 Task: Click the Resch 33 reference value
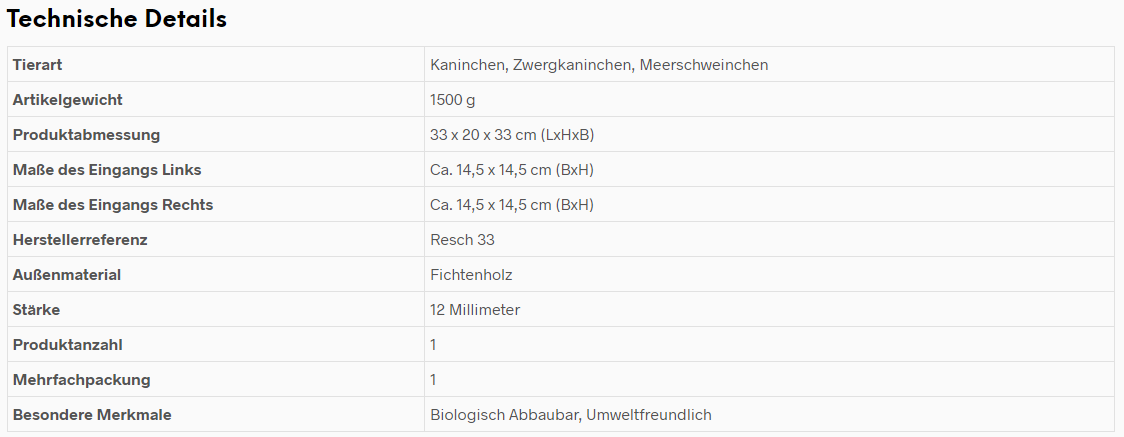(462, 240)
